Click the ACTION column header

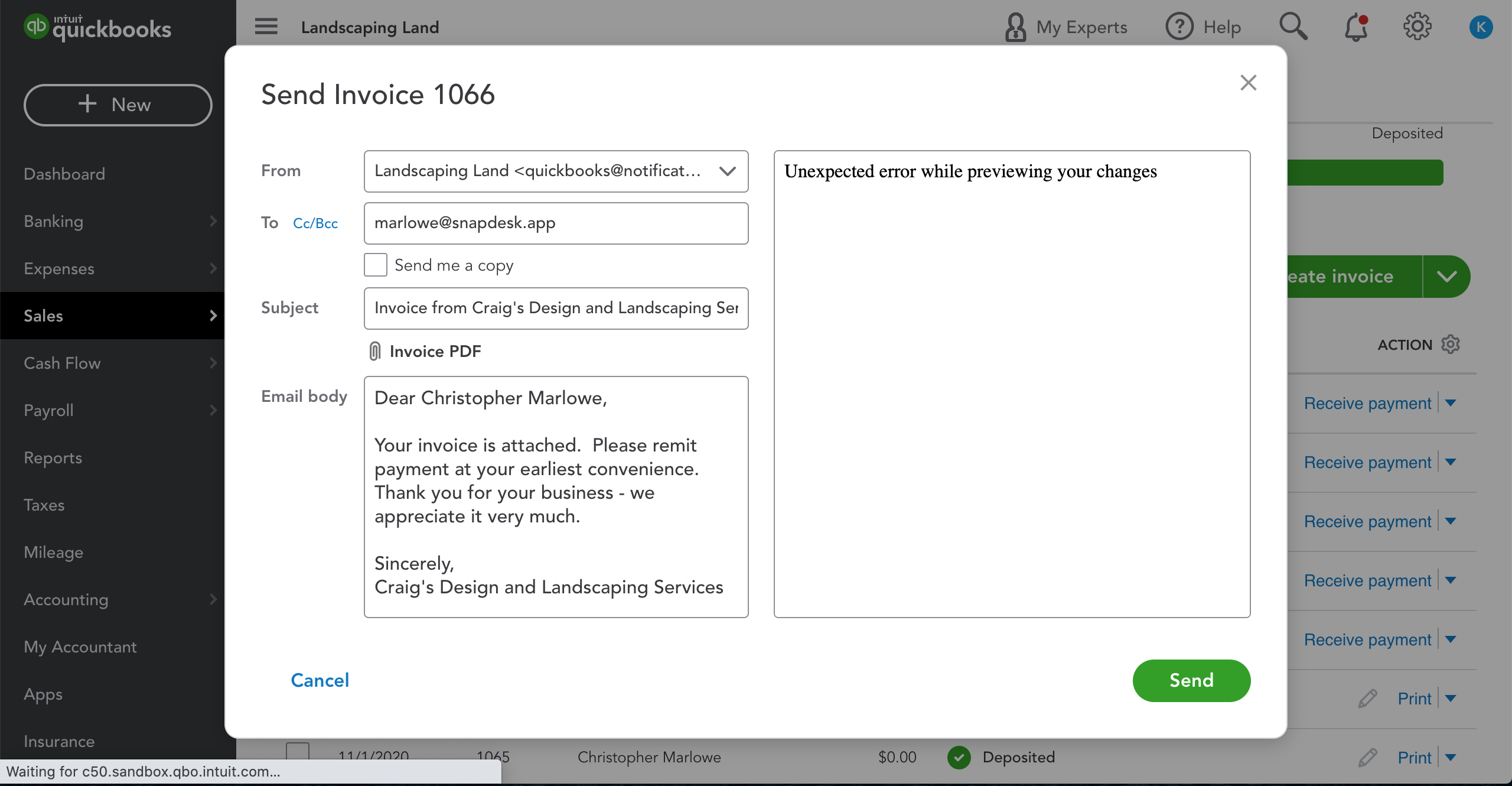[x=1405, y=345]
